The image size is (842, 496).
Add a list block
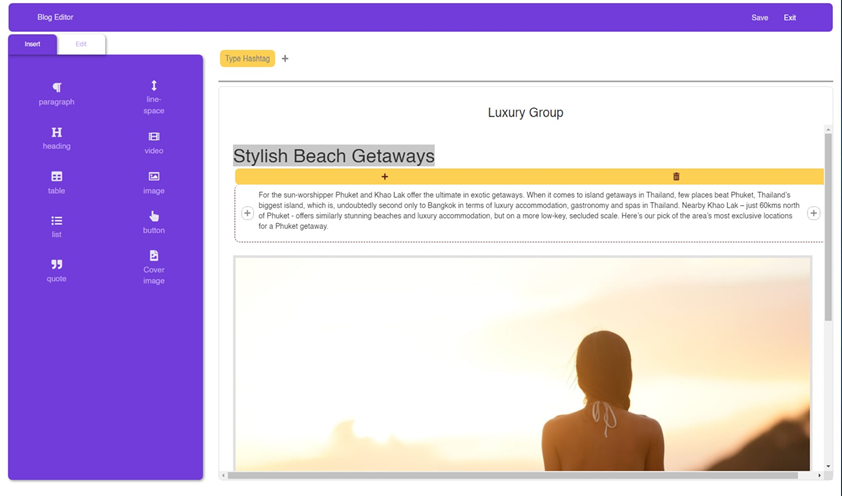(57, 221)
